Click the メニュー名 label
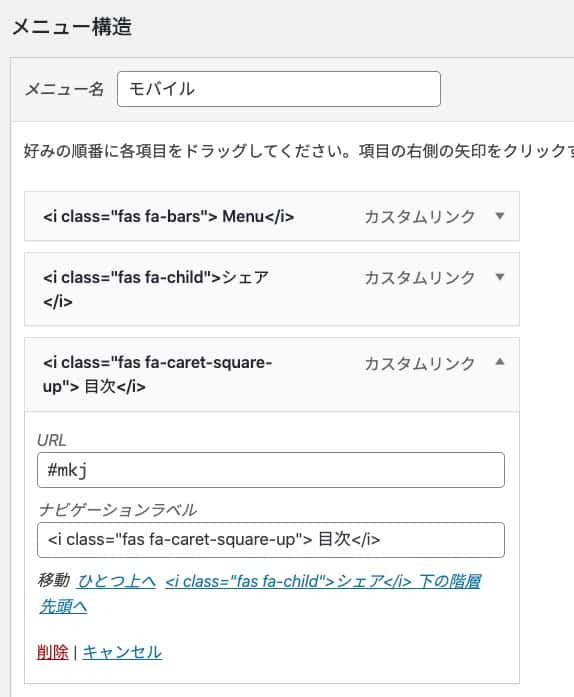 point(64,89)
